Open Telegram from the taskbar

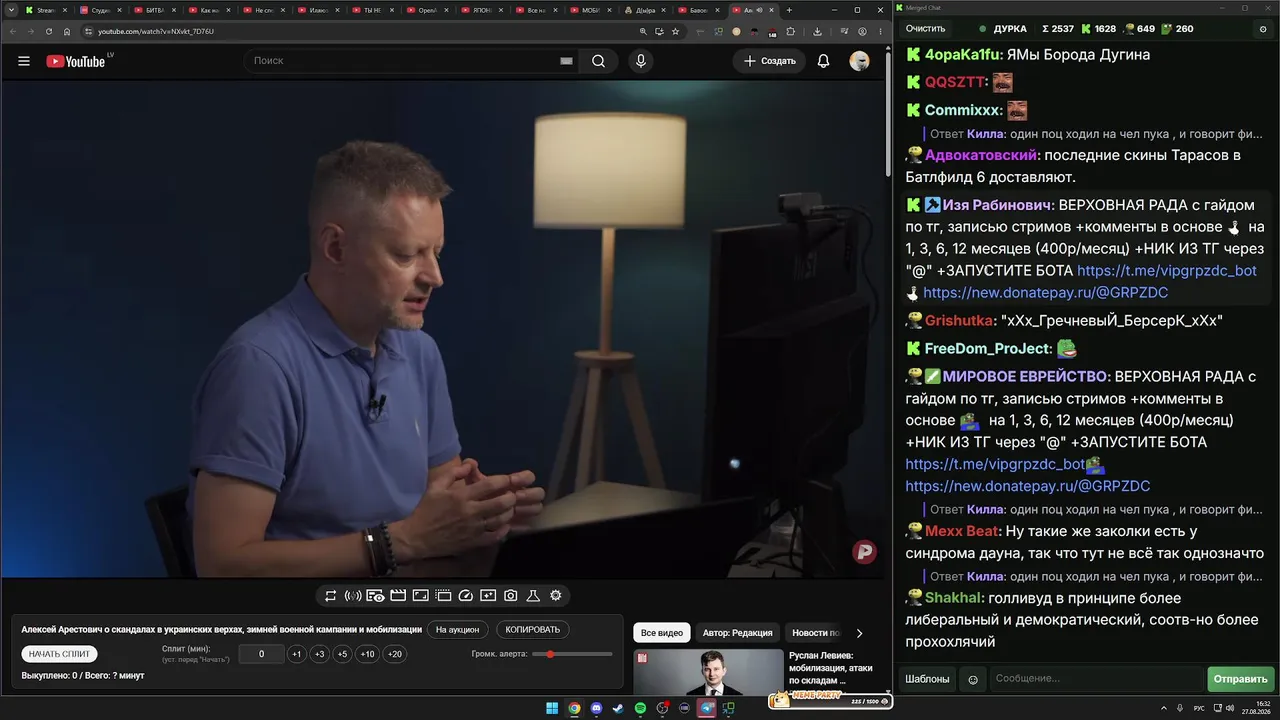[706, 709]
